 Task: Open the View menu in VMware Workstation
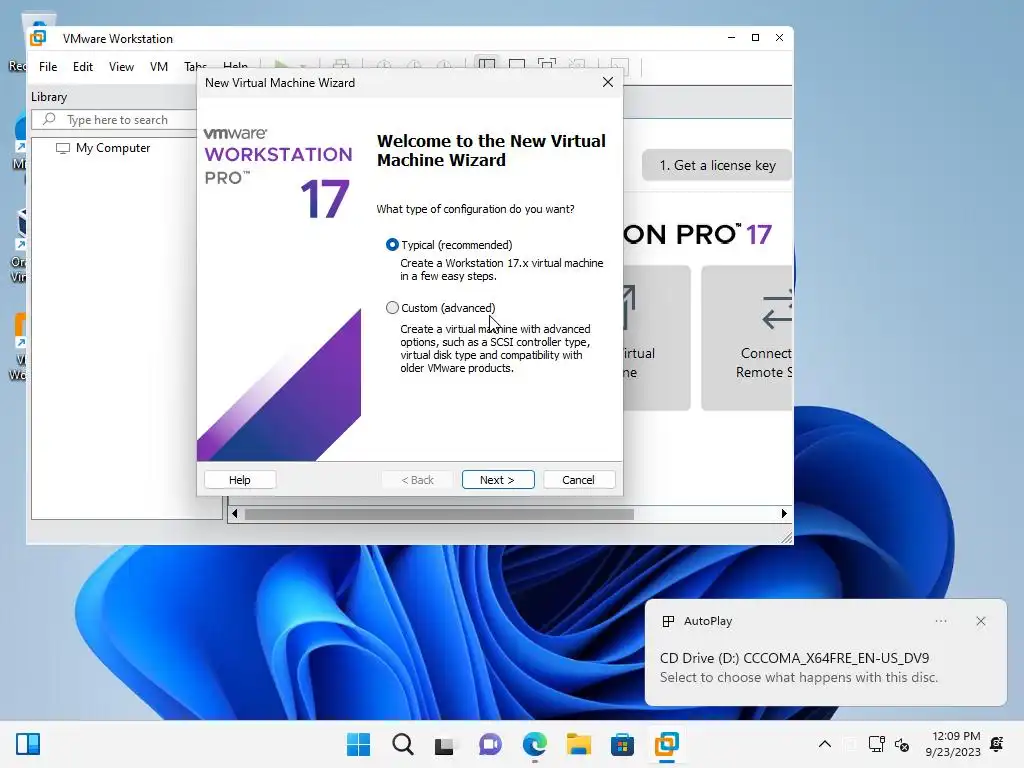pyautogui.click(x=121, y=67)
